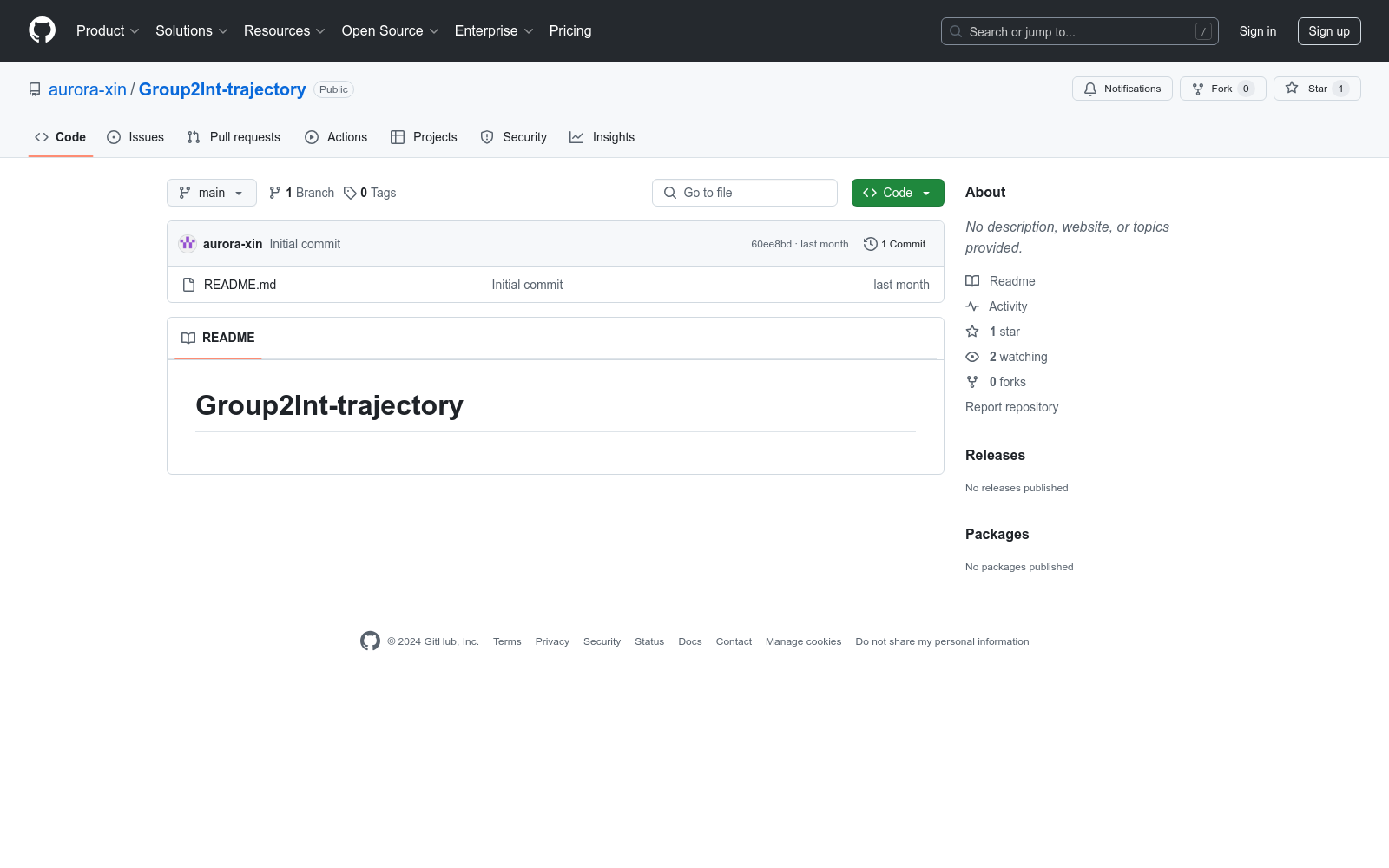The image size is (1389, 868).
Task: Open aurora-xin author link in commit row
Action: click(233, 244)
